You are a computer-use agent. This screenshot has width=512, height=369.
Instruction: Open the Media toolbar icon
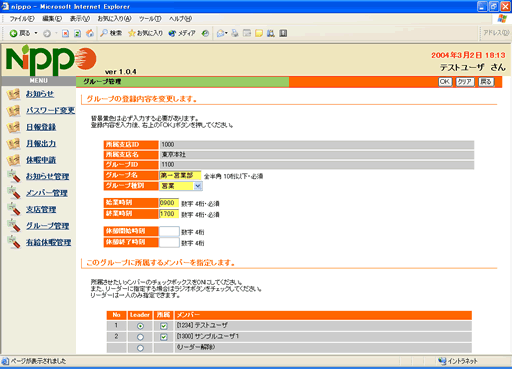coord(172,33)
